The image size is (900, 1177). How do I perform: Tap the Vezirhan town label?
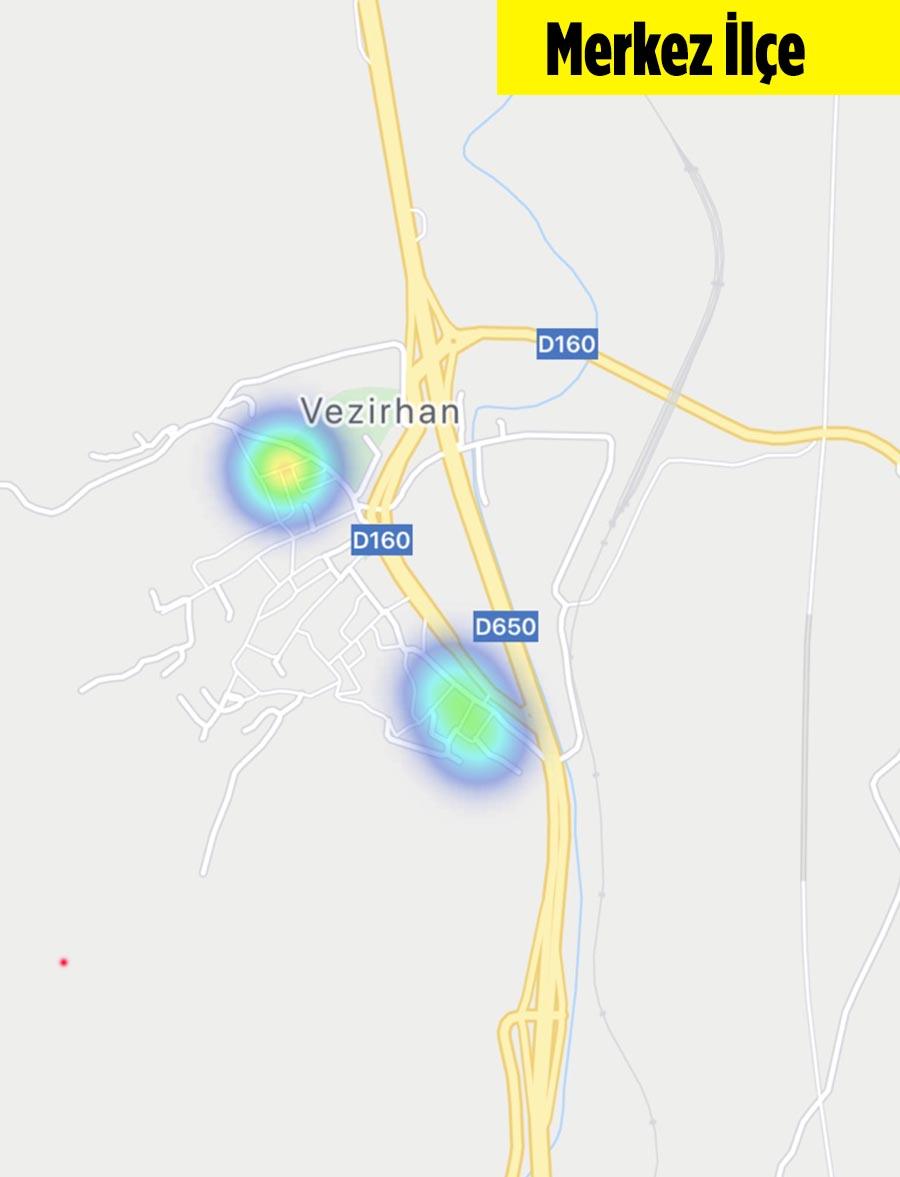[380, 411]
